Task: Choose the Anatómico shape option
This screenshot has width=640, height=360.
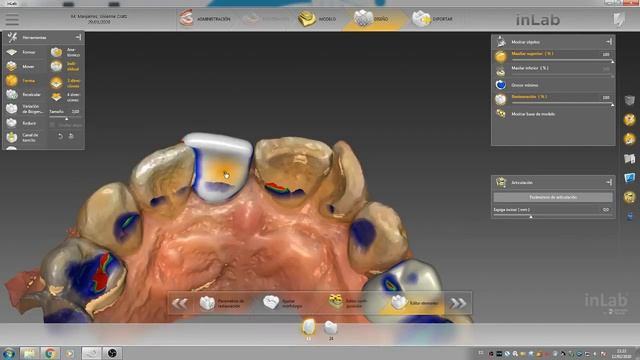Action: [66, 52]
